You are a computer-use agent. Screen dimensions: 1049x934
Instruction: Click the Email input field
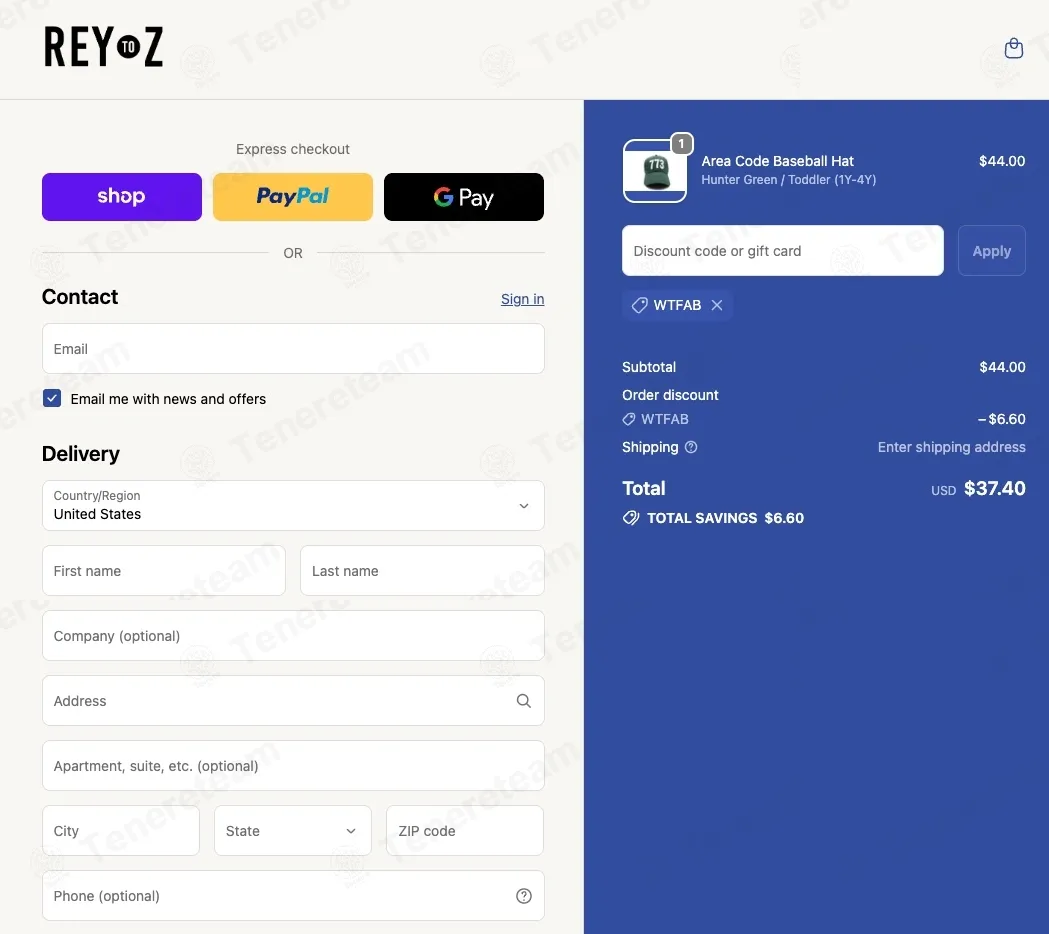[293, 349]
